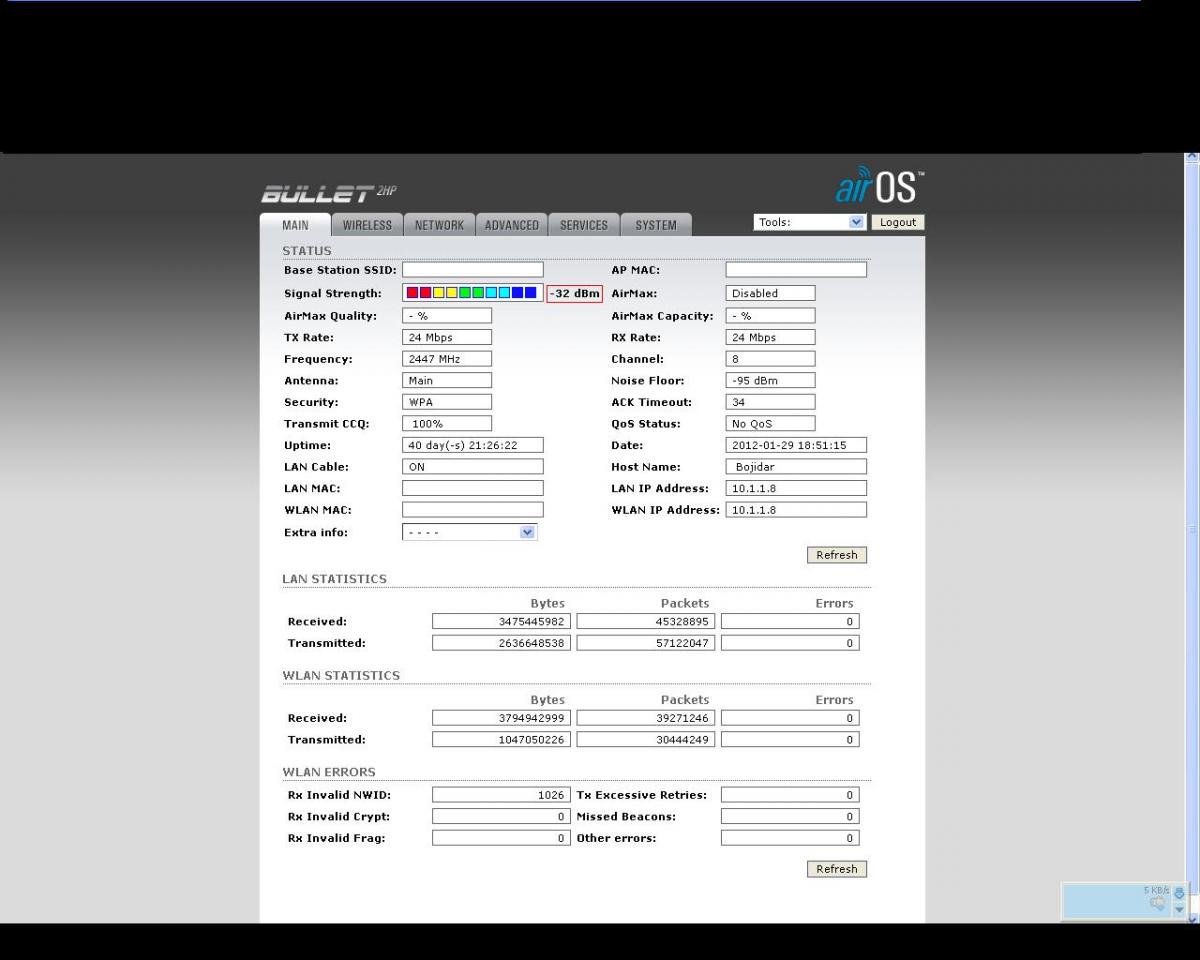Click the download arrow in speed widget

pos(1178,893)
